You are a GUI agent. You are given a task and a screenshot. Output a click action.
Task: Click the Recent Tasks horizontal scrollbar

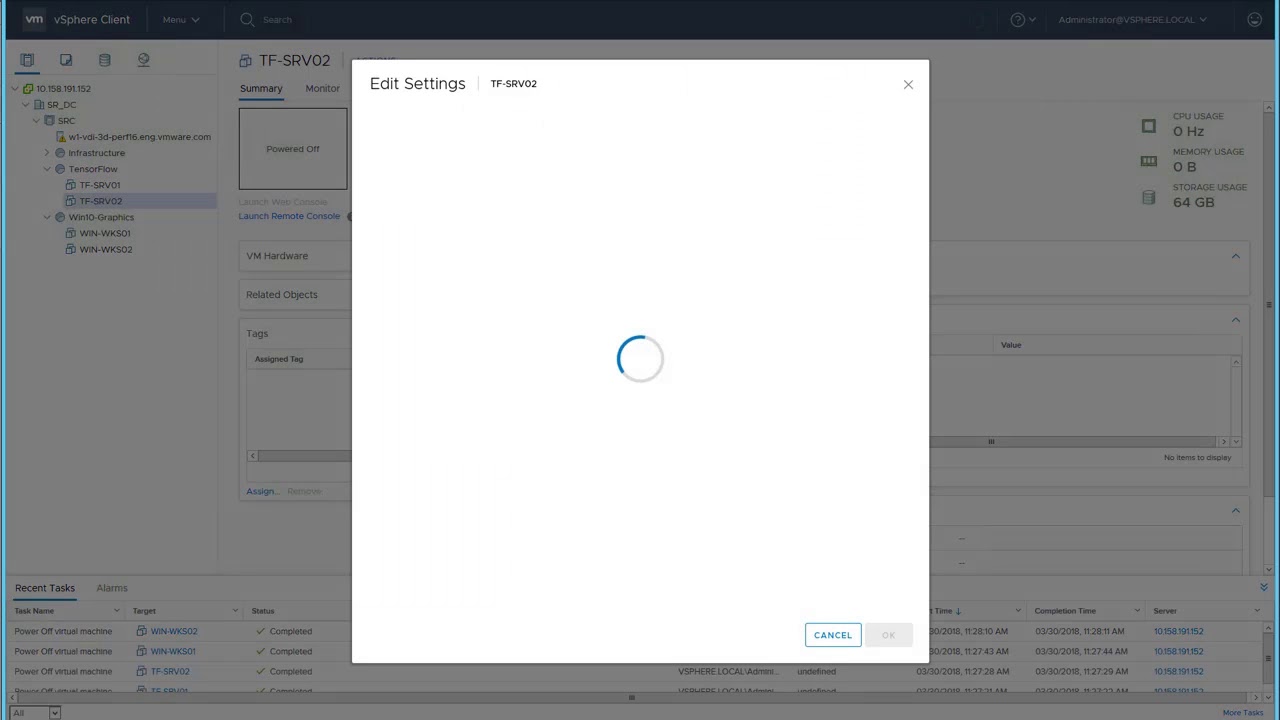click(632, 698)
